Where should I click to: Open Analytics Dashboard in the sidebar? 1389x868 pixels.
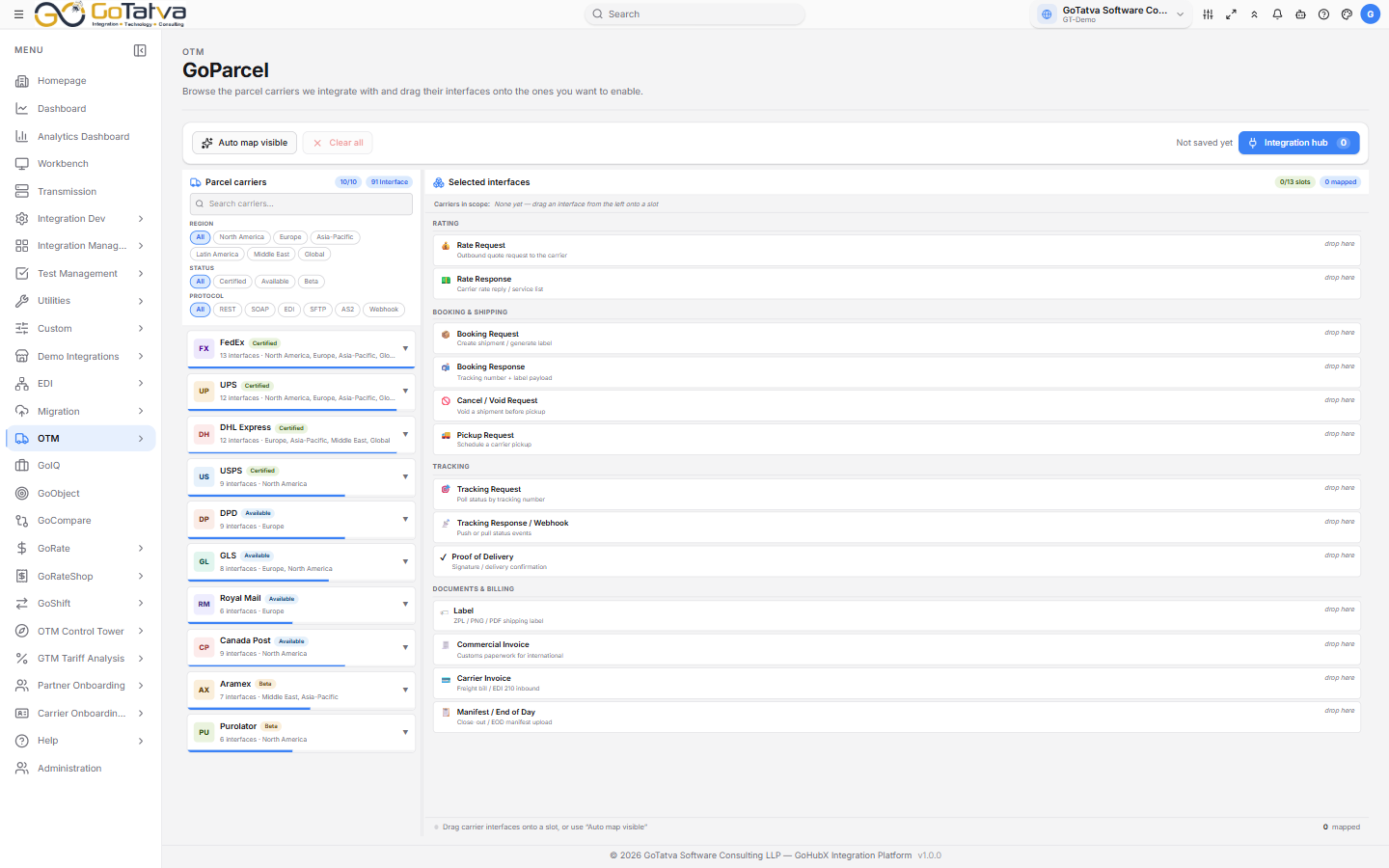coord(81,137)
